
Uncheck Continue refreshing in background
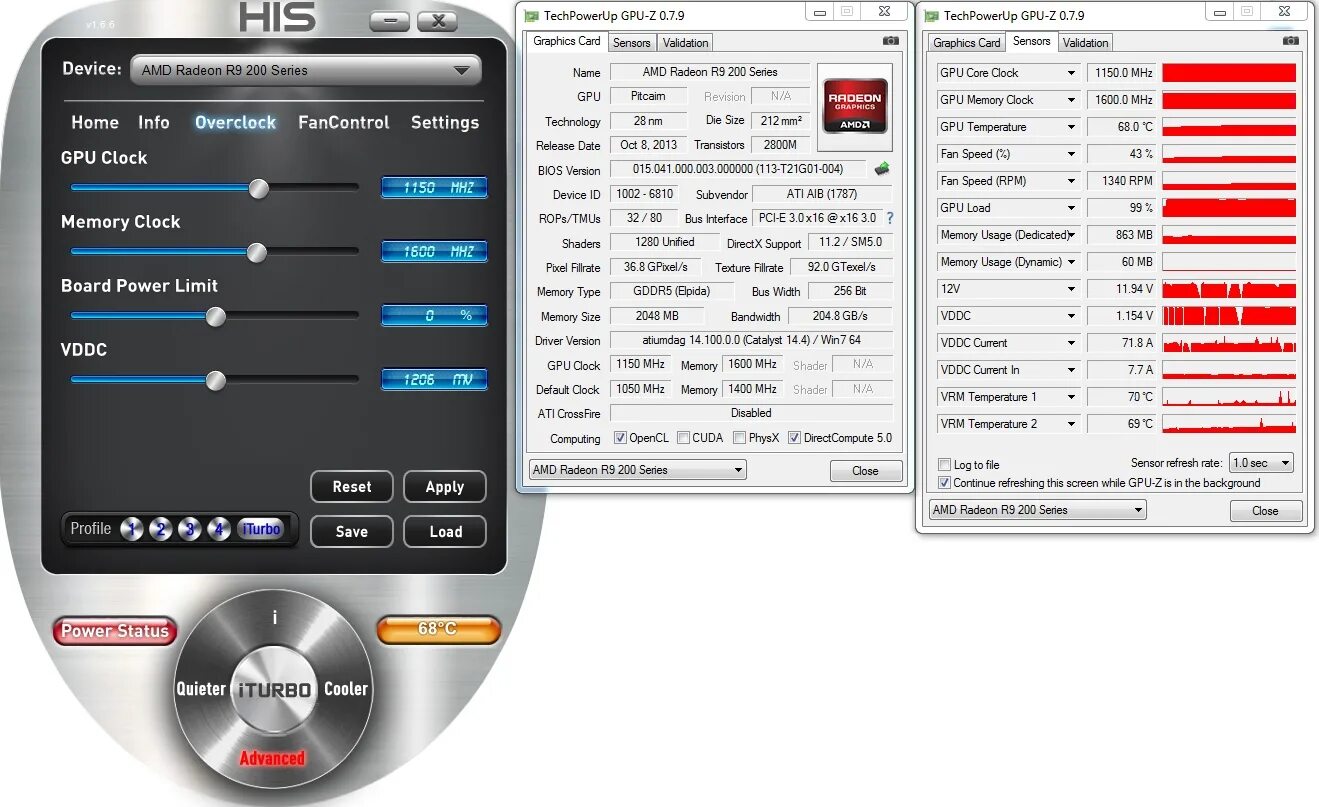944,483
